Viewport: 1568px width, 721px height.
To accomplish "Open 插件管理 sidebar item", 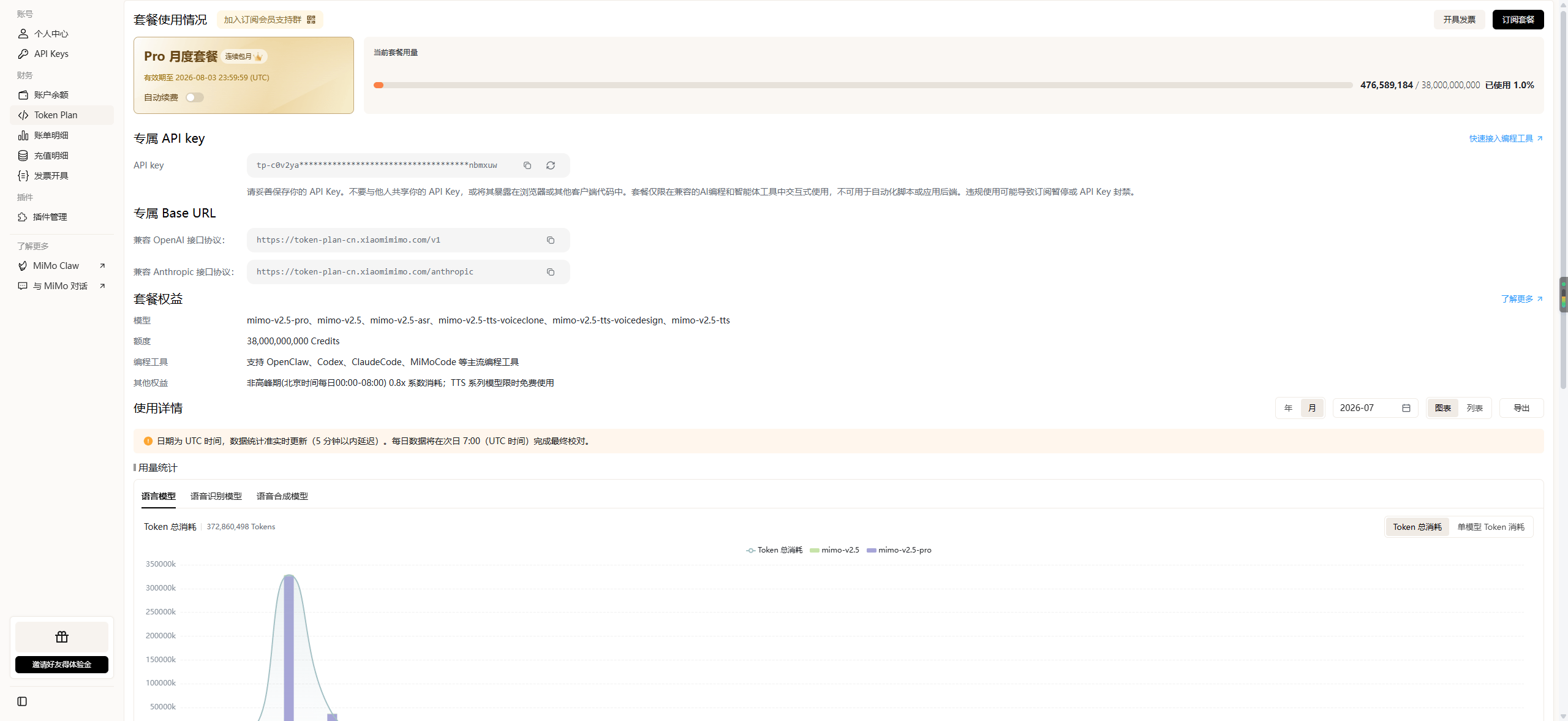I will pos(61,217).
